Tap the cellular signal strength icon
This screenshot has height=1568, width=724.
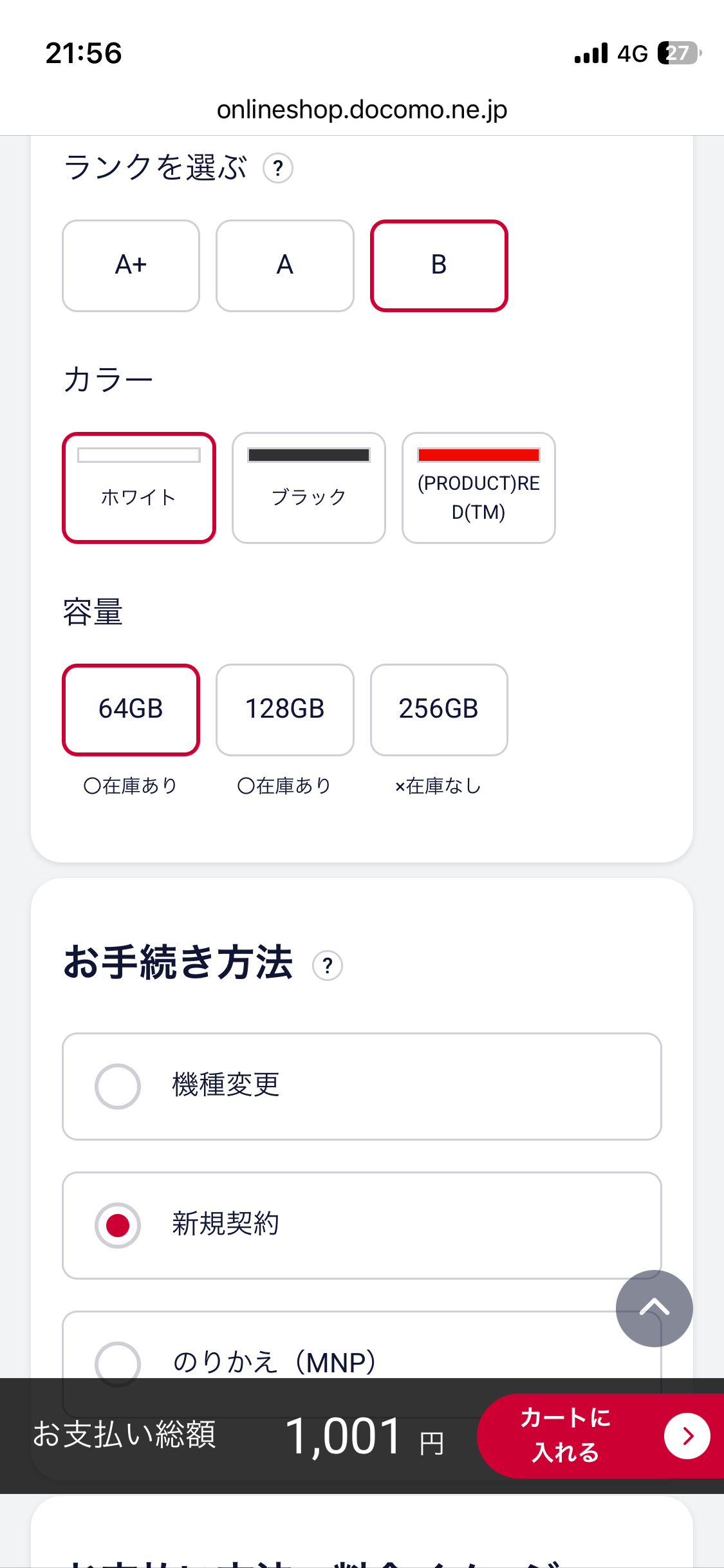pyautogui.click(x=591, y=53)
